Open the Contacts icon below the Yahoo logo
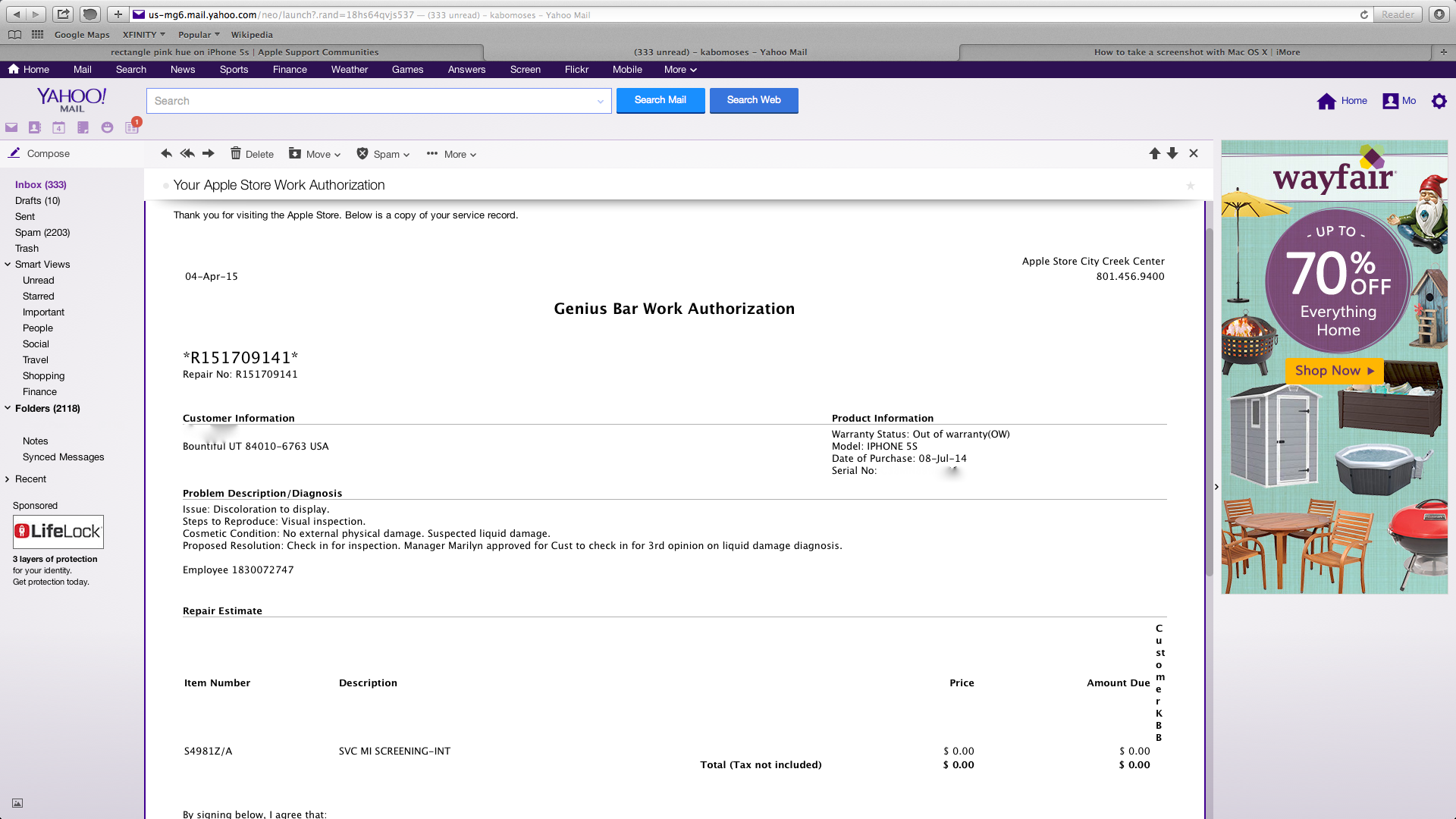This screenshot has height=819, width=1456. tap(35, 127)
